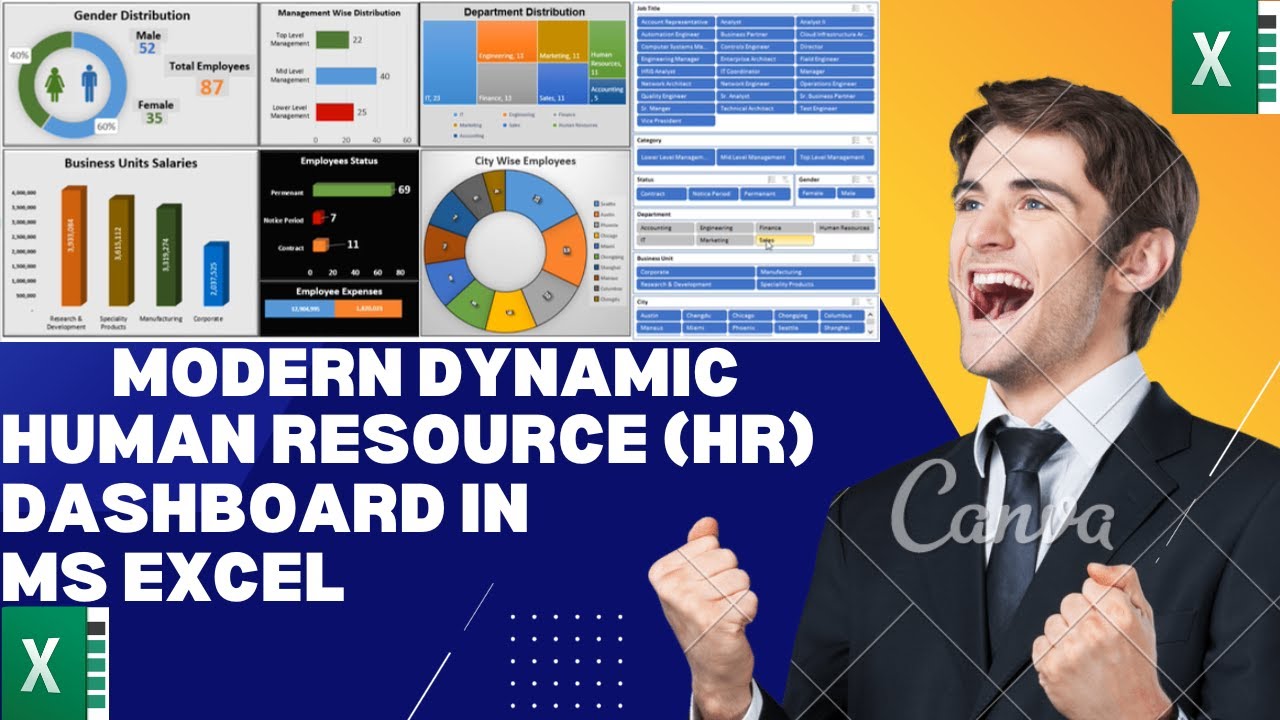Toggle Multi-Select icon on Category slicer

point(855,140)
